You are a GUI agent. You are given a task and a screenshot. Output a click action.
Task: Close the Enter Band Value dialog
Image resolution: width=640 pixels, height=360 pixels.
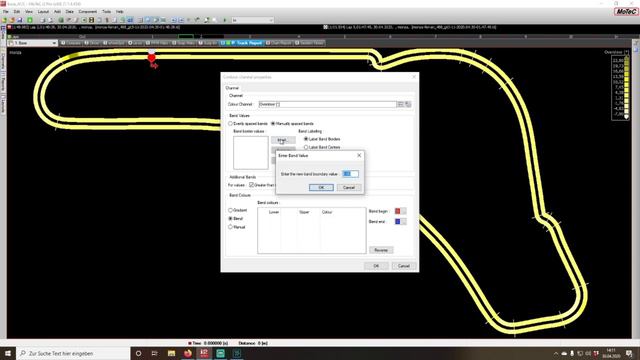click(x=359, y=156)
